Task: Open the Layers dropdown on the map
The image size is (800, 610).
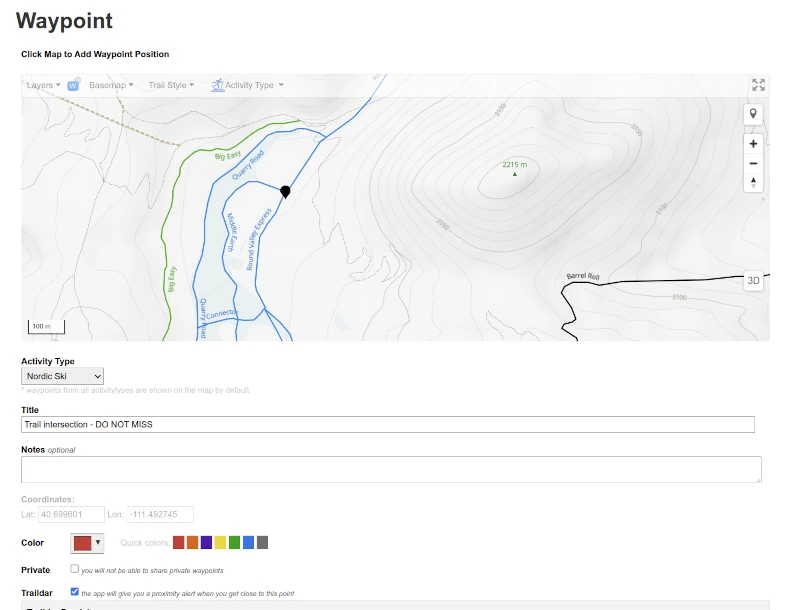Action: (x=43, y=85)
